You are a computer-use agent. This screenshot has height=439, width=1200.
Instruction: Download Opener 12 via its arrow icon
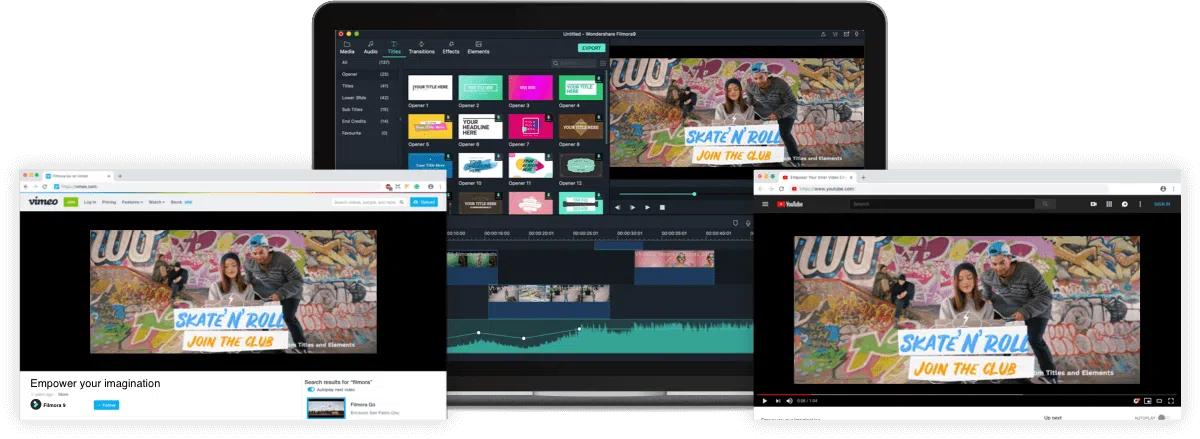point(599,156)
